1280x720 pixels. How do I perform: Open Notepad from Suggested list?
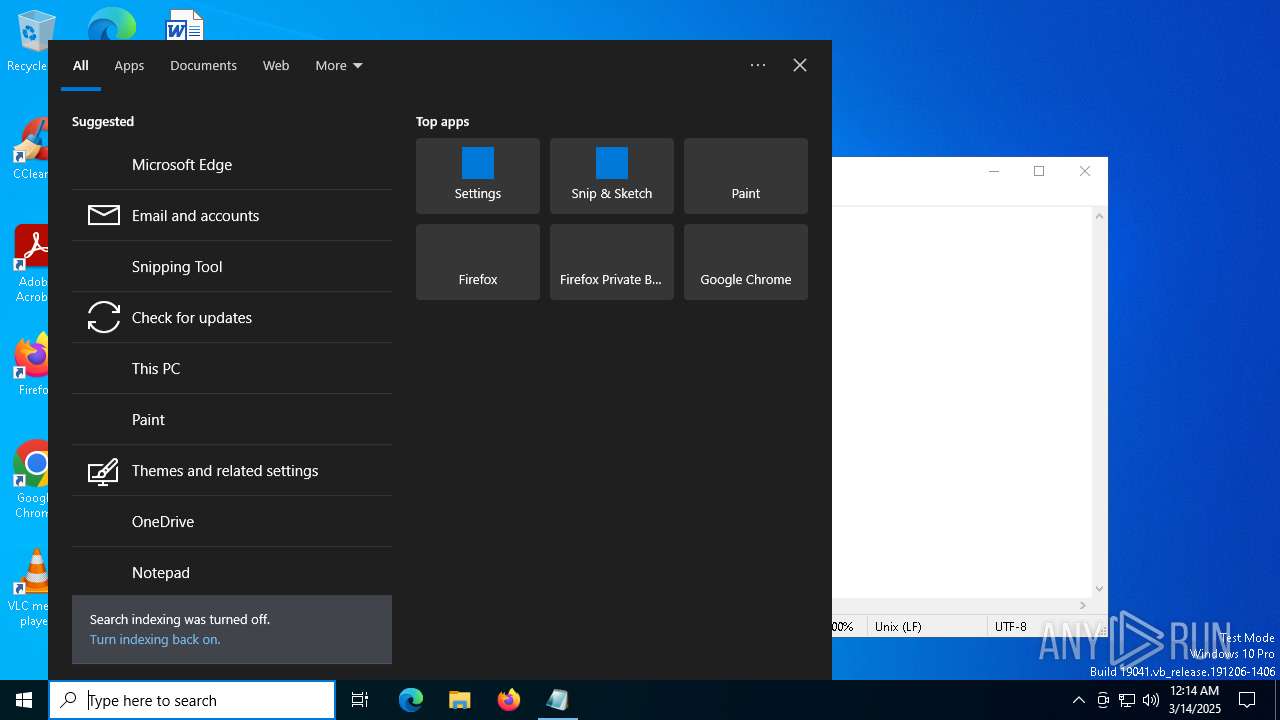(x=232, y=573)
